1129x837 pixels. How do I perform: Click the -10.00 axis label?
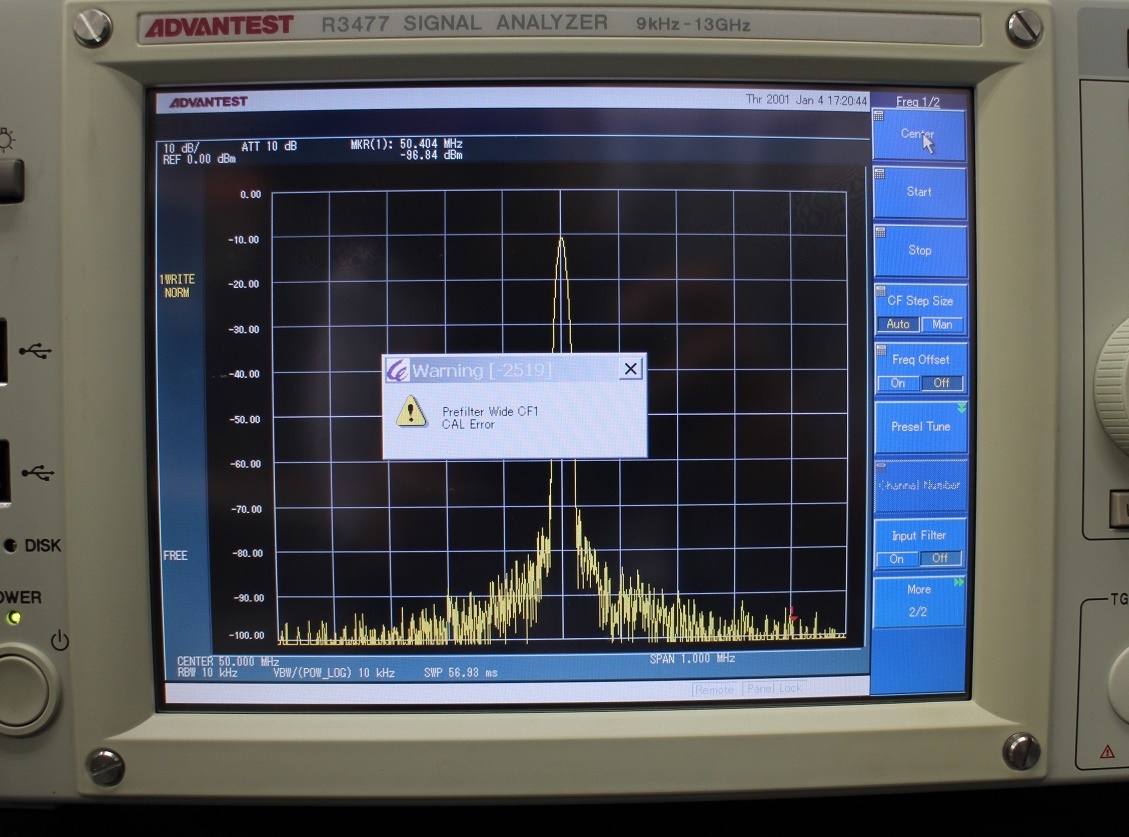pyautogui.click(x=243, y=239)
